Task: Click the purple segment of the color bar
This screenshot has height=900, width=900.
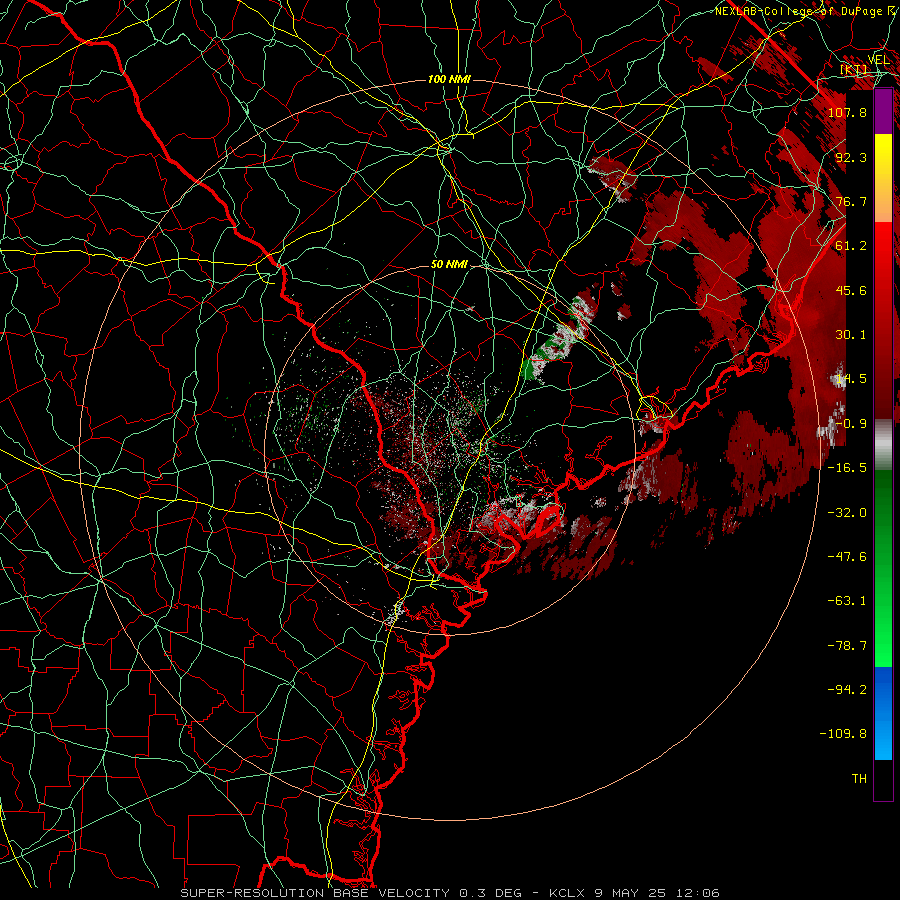Action: [x=883, y=111]
